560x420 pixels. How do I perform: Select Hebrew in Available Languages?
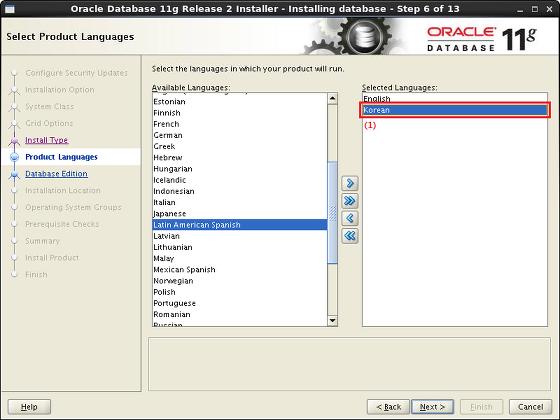[240, 158]
